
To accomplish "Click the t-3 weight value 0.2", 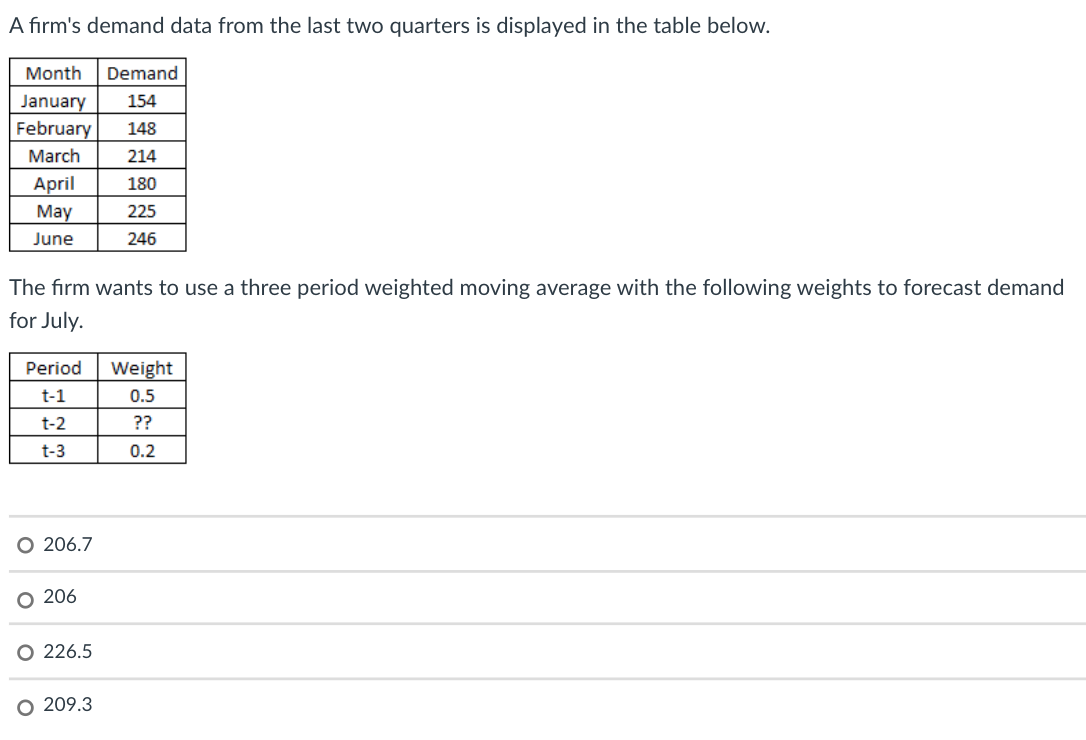I will 142,448.
